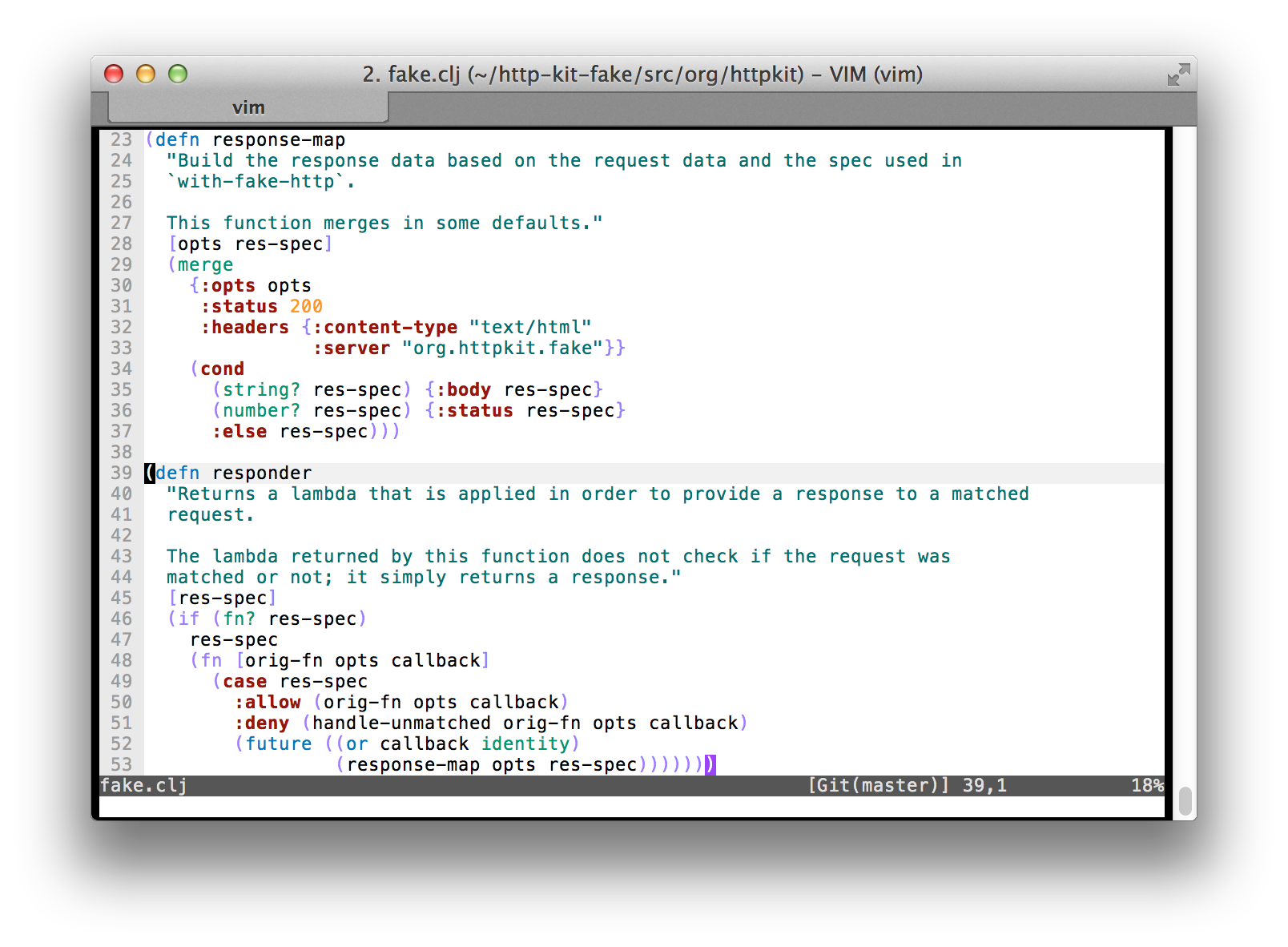
Task: Click ':server' keyword on line 33
Action: [352, 348]
